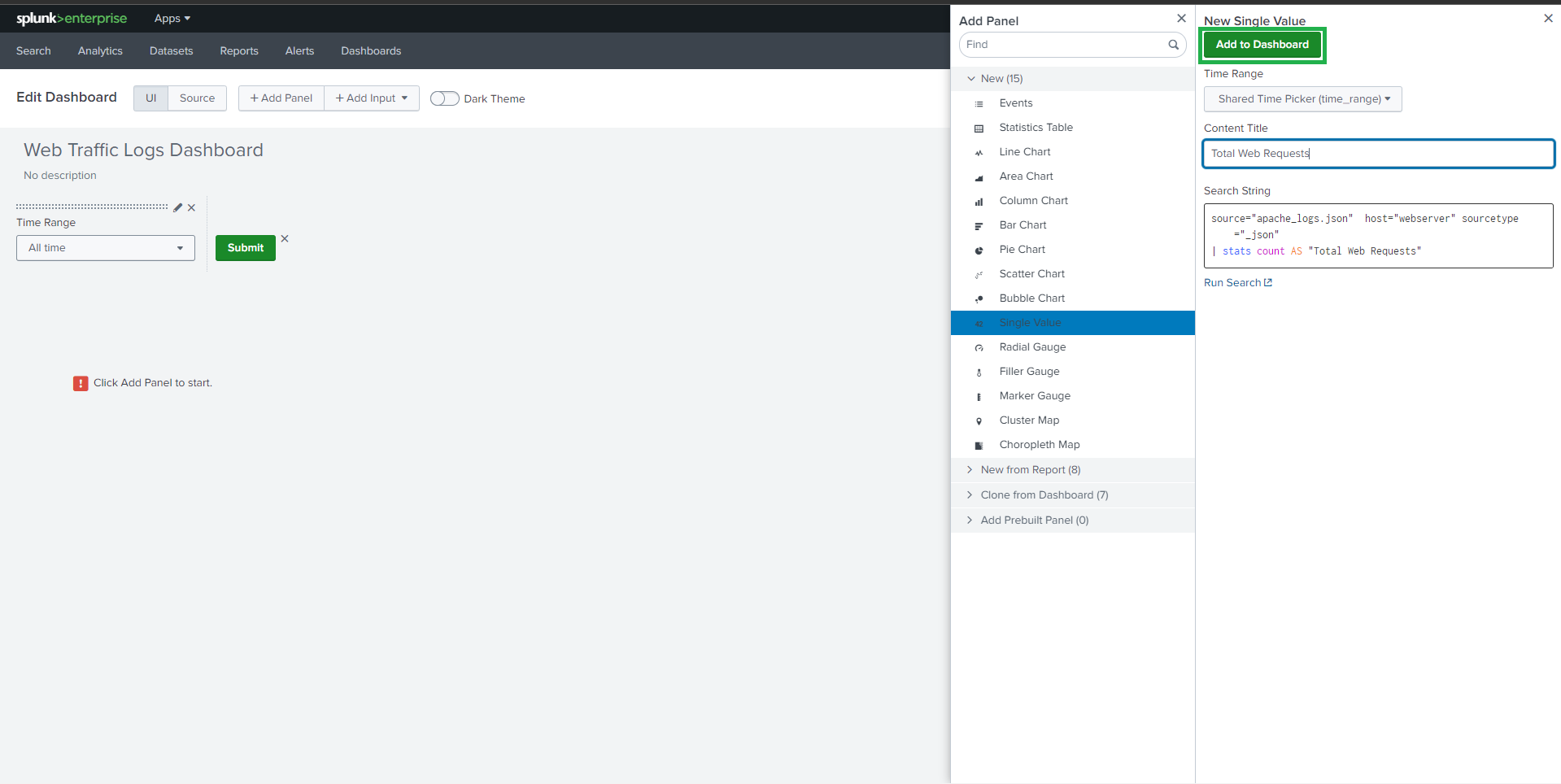Click the Area Chart icon
This screenshot has height=784, width=1561.
pyautogui.click(x=979, y=177)
